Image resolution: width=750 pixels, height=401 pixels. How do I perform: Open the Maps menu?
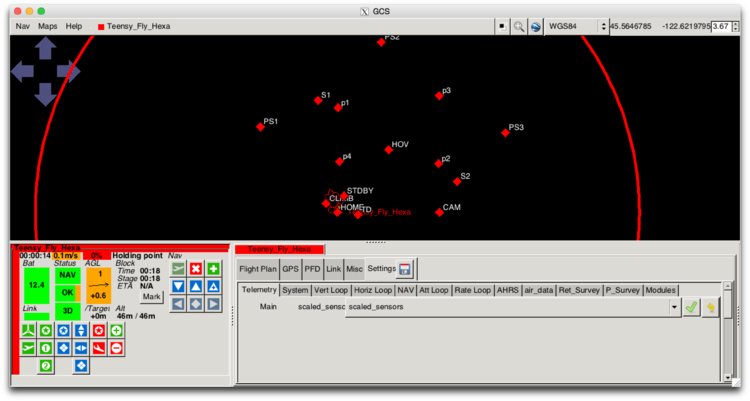(x=47, y=26)
